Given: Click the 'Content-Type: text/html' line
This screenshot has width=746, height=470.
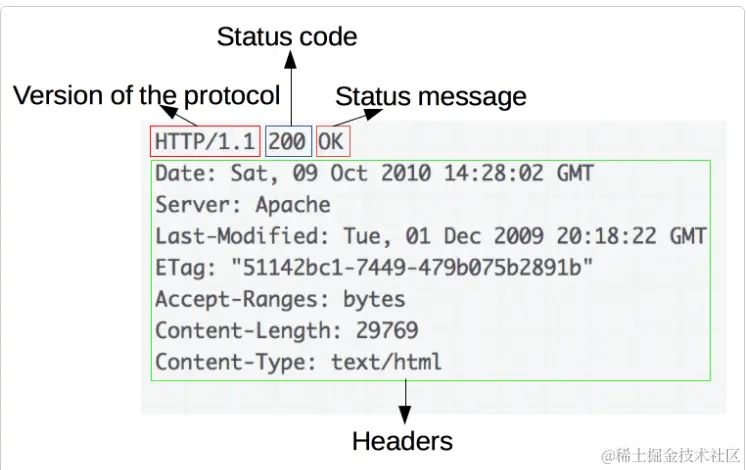Looking at the screenshot, I should (298, 360).
